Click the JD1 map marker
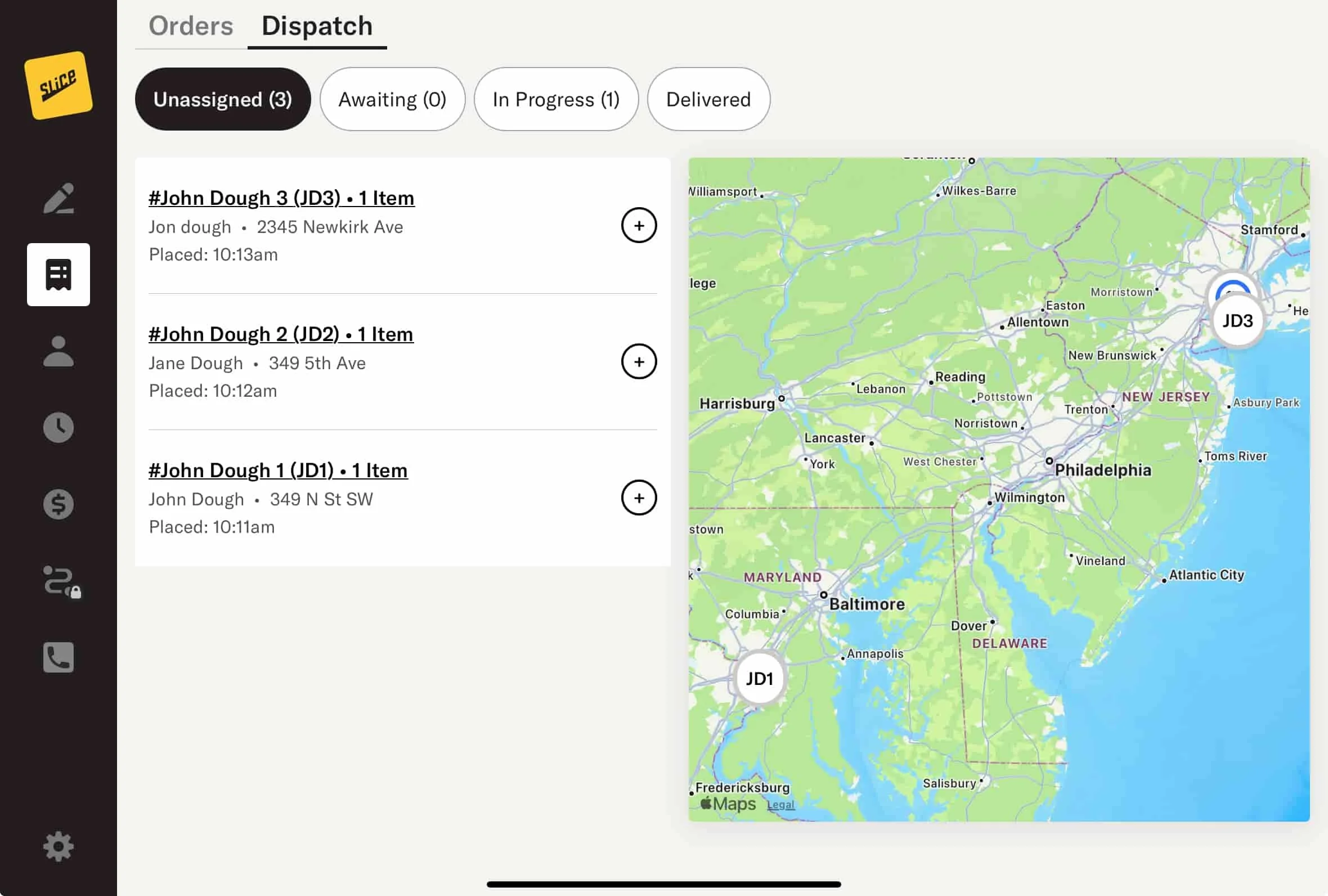Image resolution: width=1328 pixels, height=896 pixels. click(x=759, y=678)
